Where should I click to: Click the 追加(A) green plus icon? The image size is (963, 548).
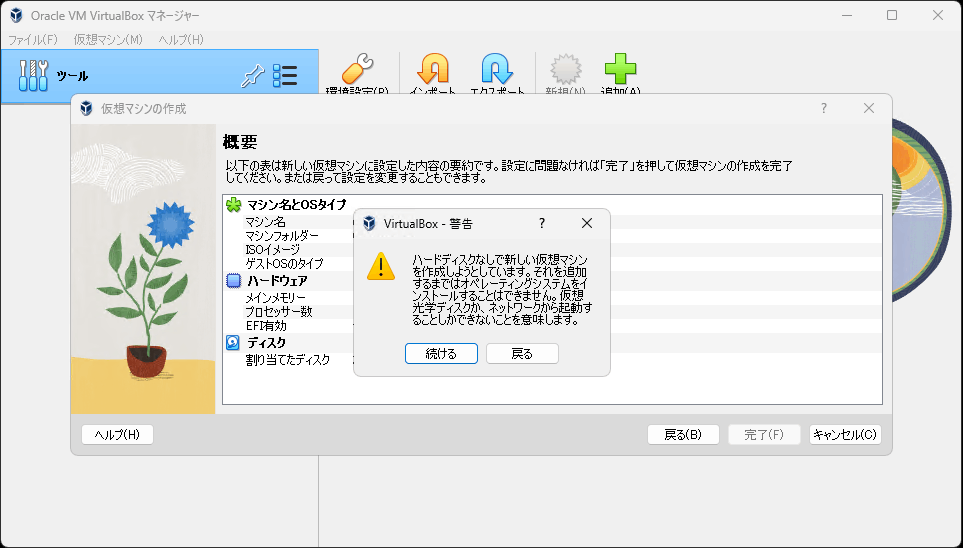[620, 68]
